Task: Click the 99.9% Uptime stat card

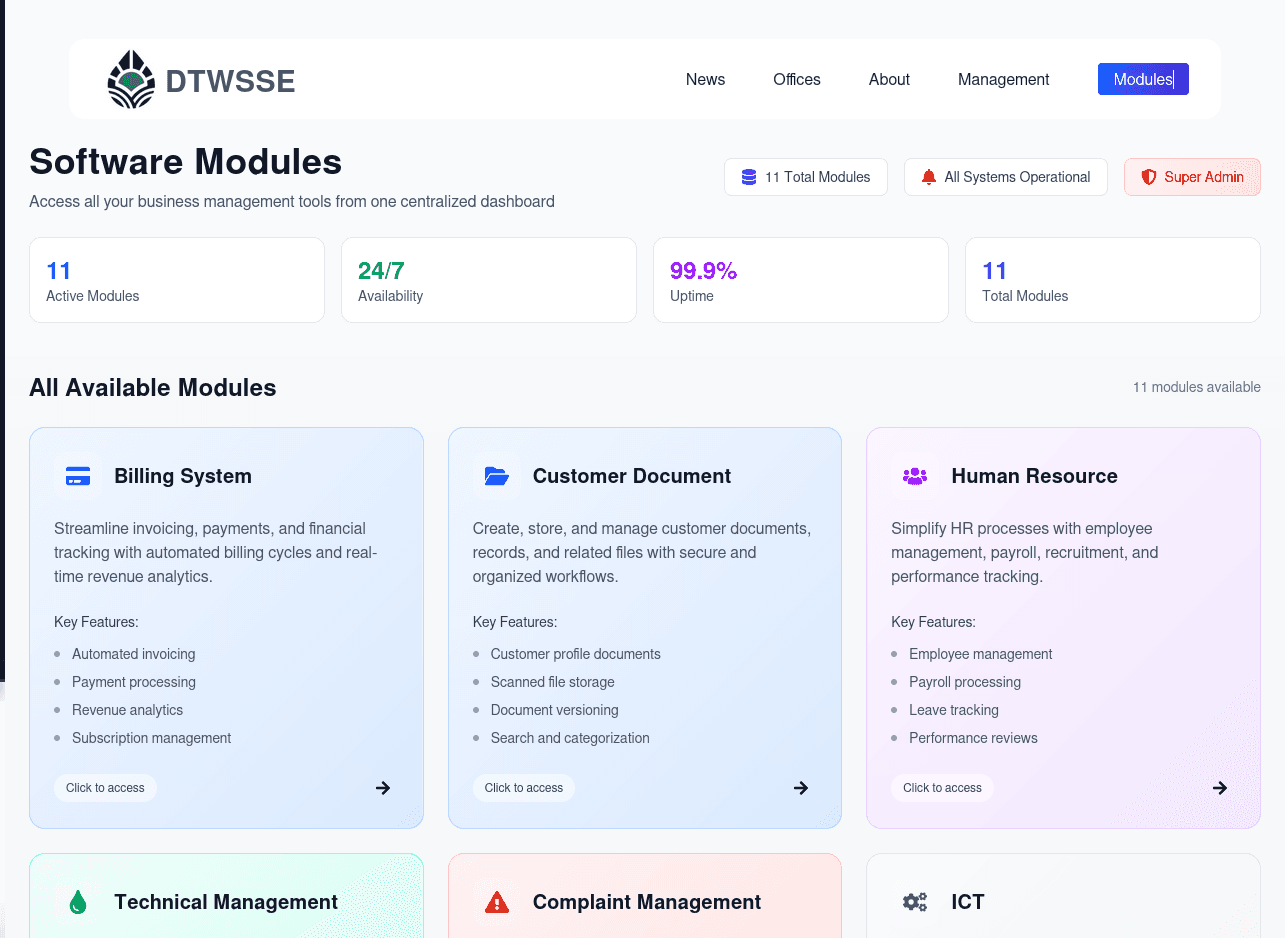Action: click(x=800, y=280)
